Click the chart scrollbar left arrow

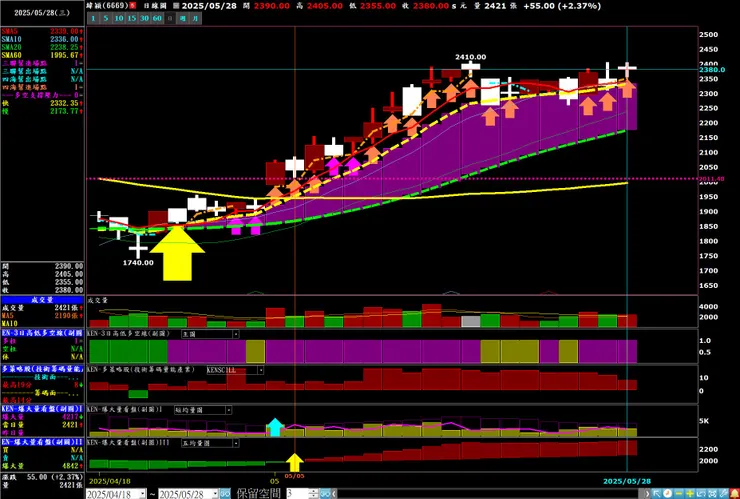[x=333, y=494]
